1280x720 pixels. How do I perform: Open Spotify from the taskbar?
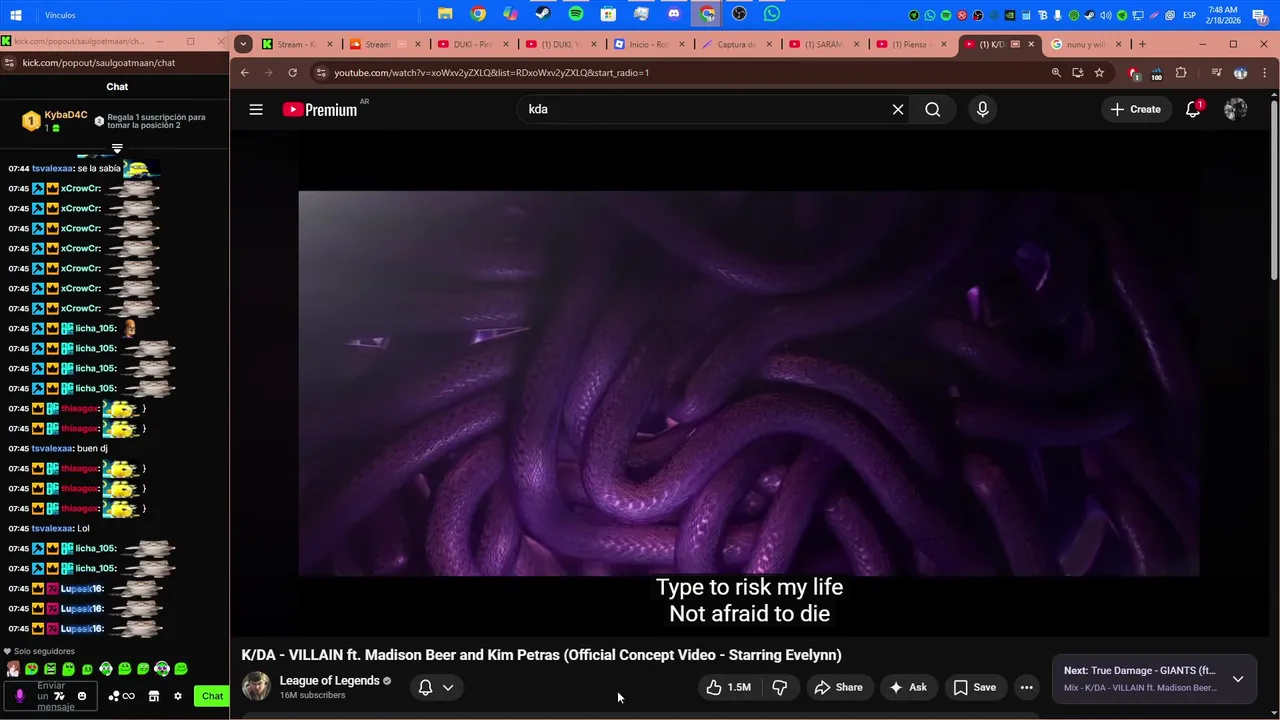pyautogui.click(x=576, y=14)
